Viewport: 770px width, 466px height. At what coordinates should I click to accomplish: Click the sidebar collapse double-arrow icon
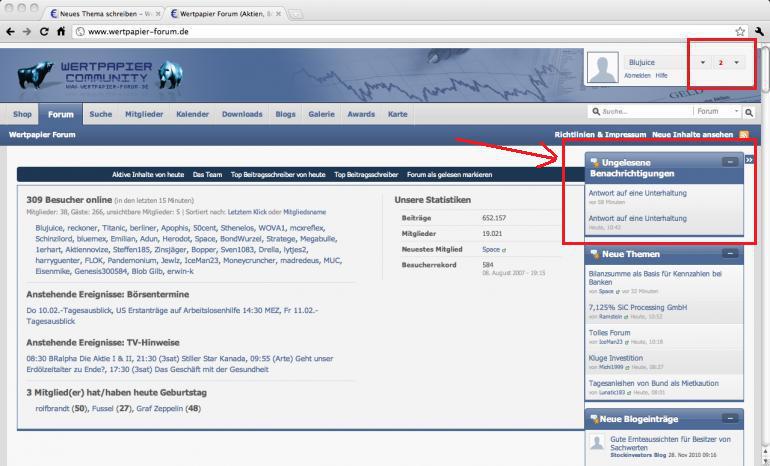point(749,160)
